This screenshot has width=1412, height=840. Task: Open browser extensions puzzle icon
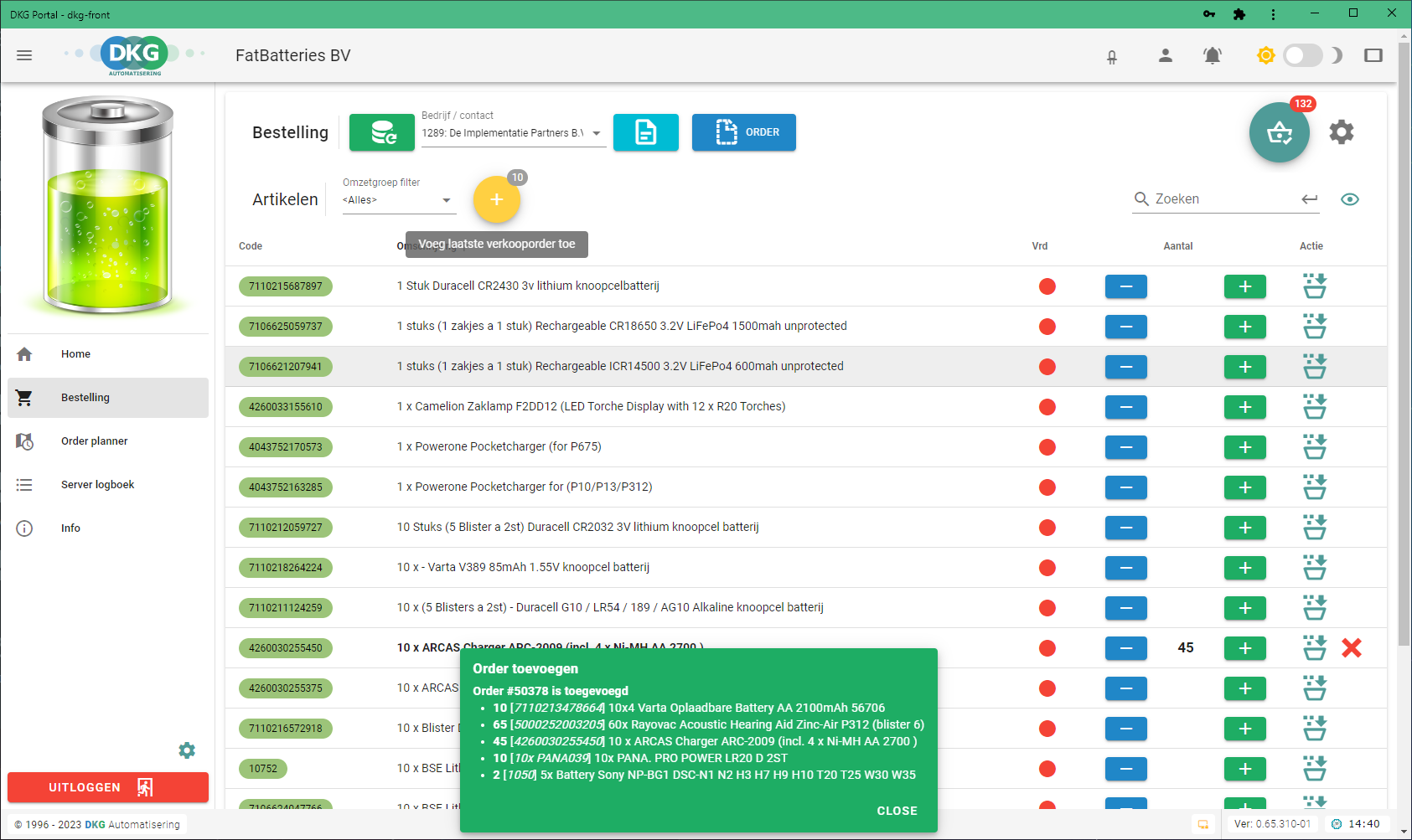(x=1239, y=14)
